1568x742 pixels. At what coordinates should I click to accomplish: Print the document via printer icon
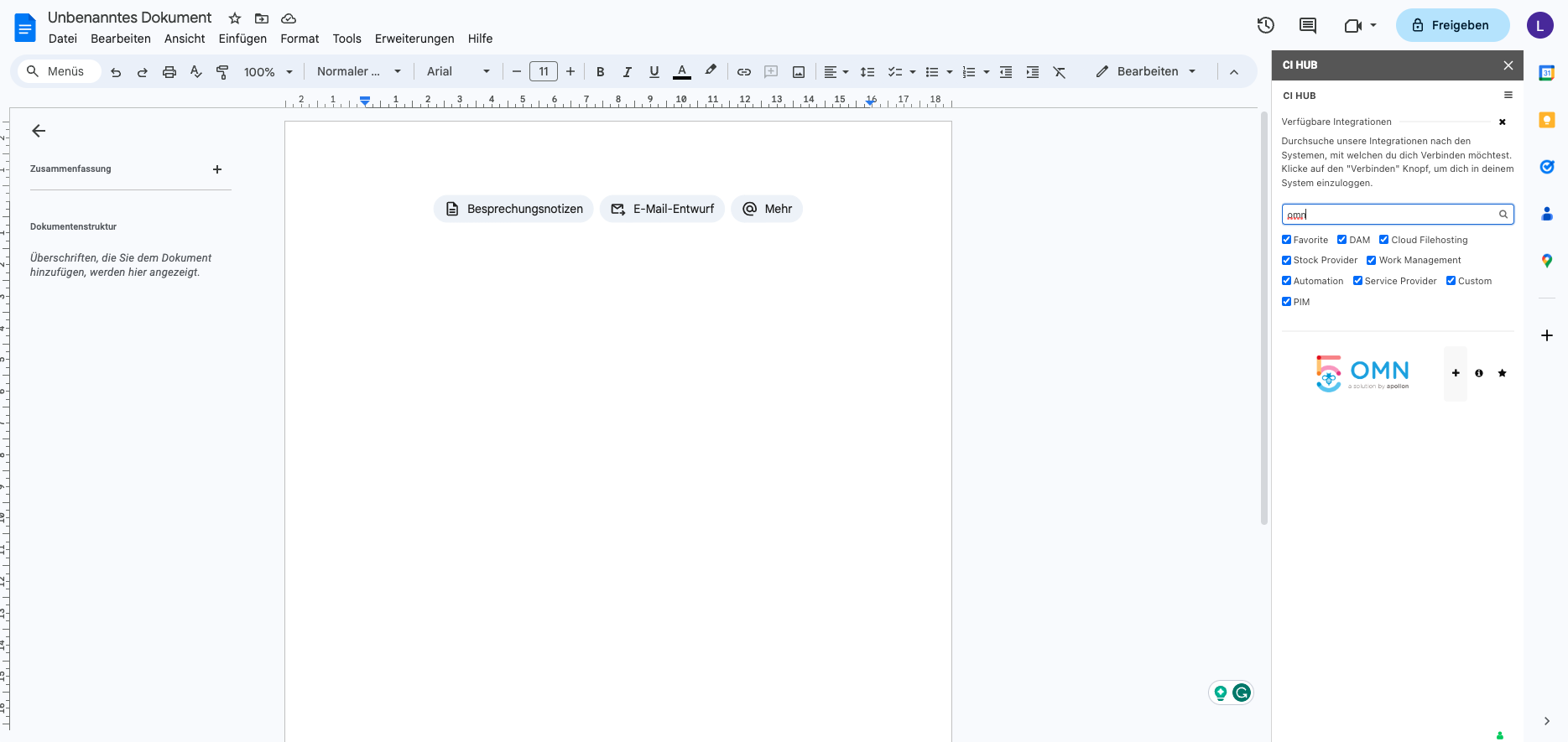[x=169, y=72]
